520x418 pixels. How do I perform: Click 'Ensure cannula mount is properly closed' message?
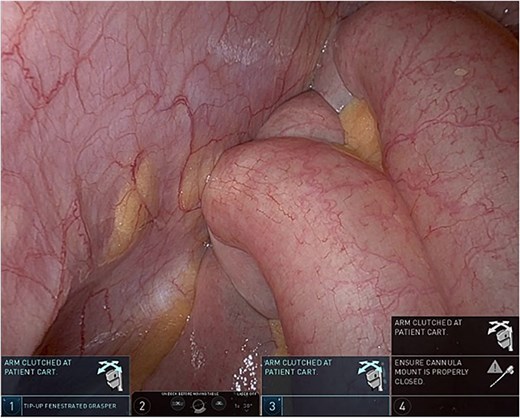tap(431, 372)
